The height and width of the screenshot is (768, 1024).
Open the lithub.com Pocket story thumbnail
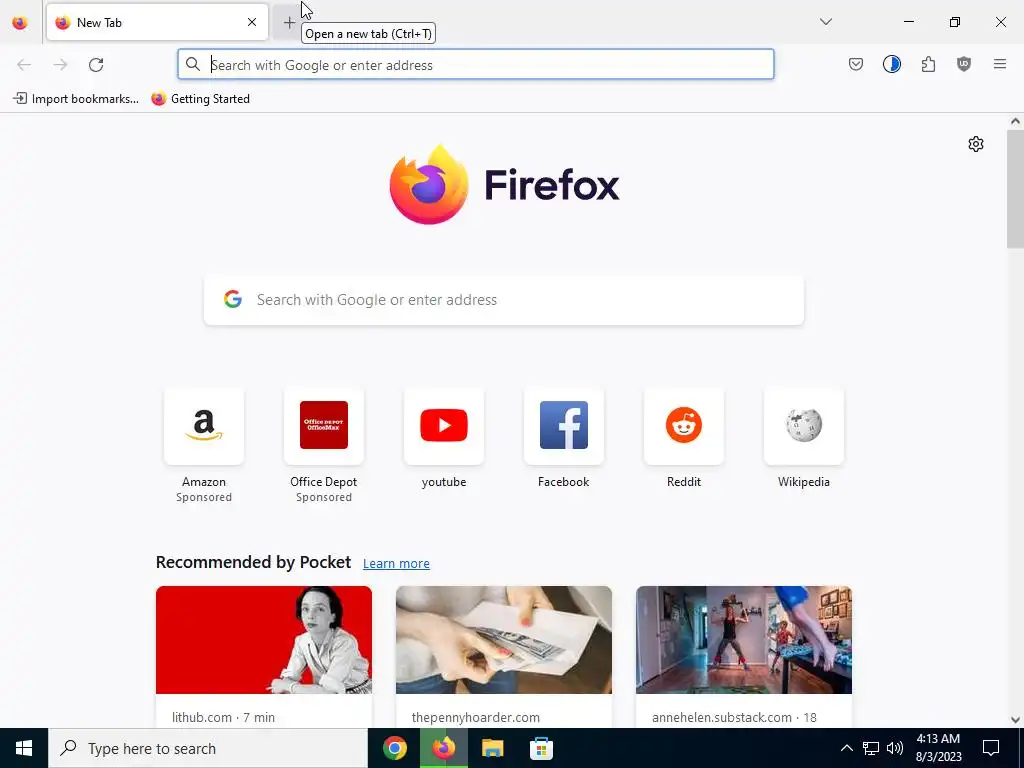pyautogui.click(x=264, y=639)
